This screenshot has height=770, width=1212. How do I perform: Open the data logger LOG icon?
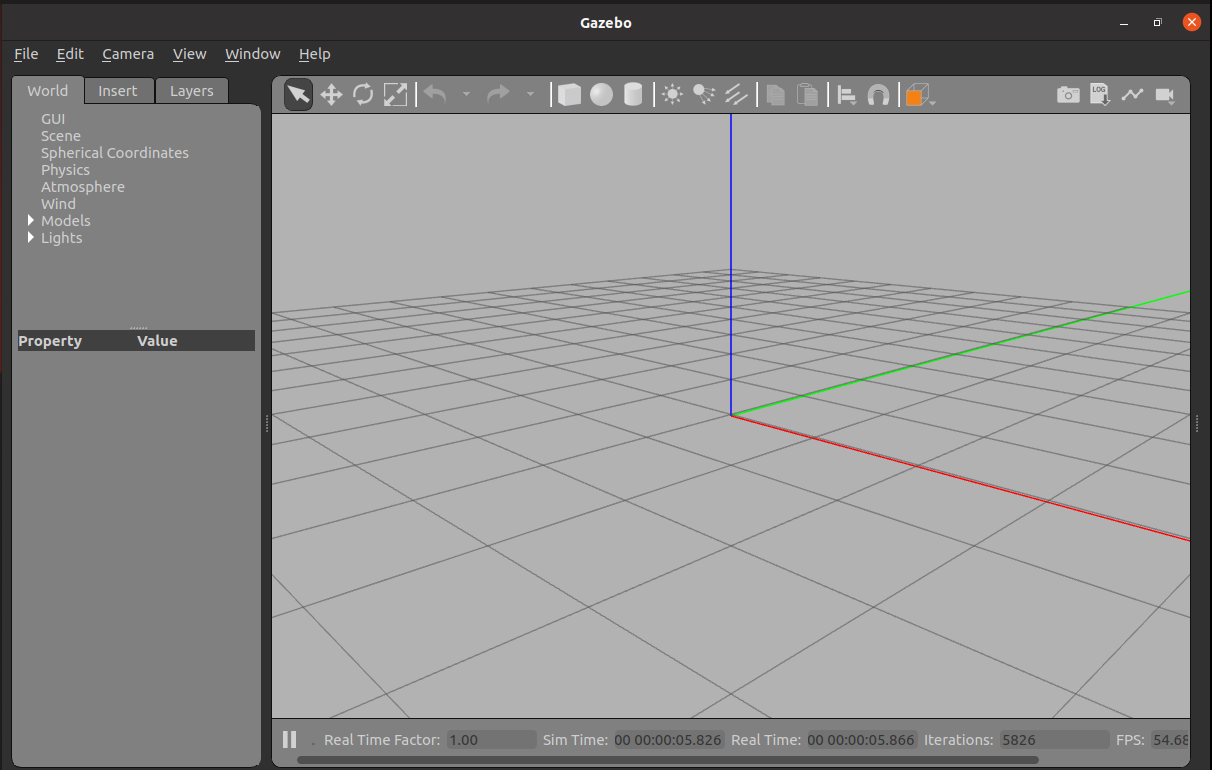pos(1100,95)
